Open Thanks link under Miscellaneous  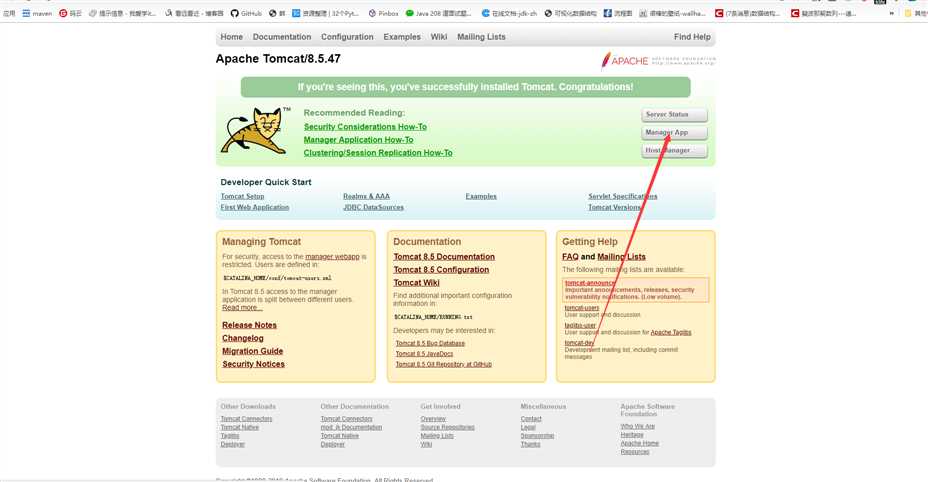coord(530,444)
